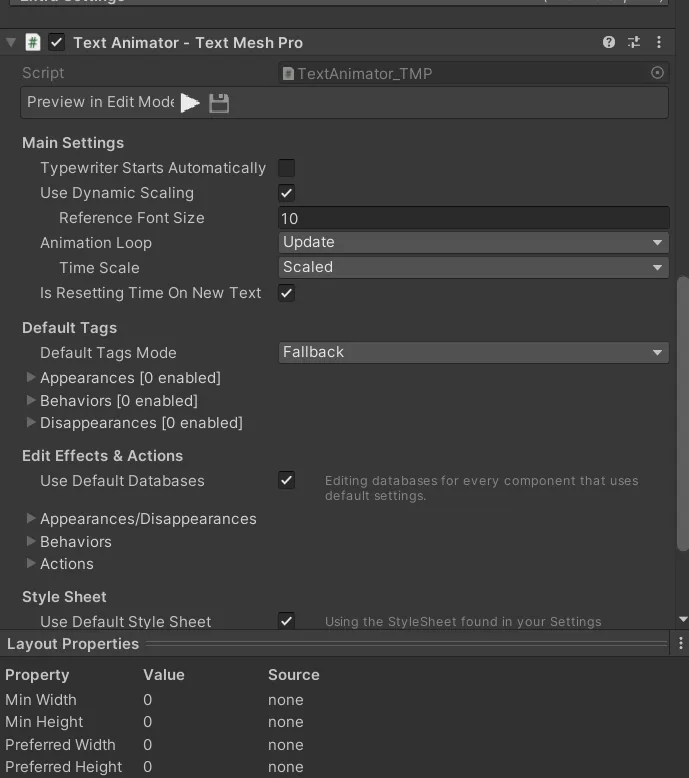Click Edit Effects & Actions heading
Screen dimensions: 689x778
click(x=102, y=455)
